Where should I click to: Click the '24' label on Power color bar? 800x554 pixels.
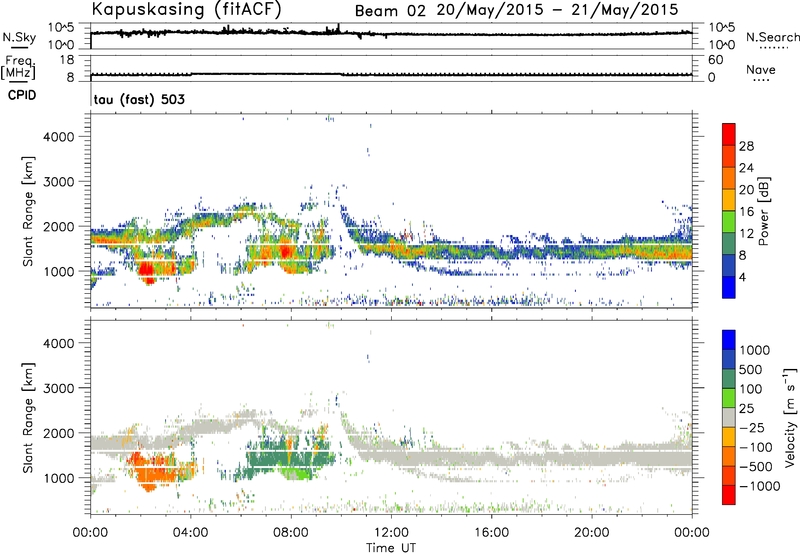(x=746, y=168)
